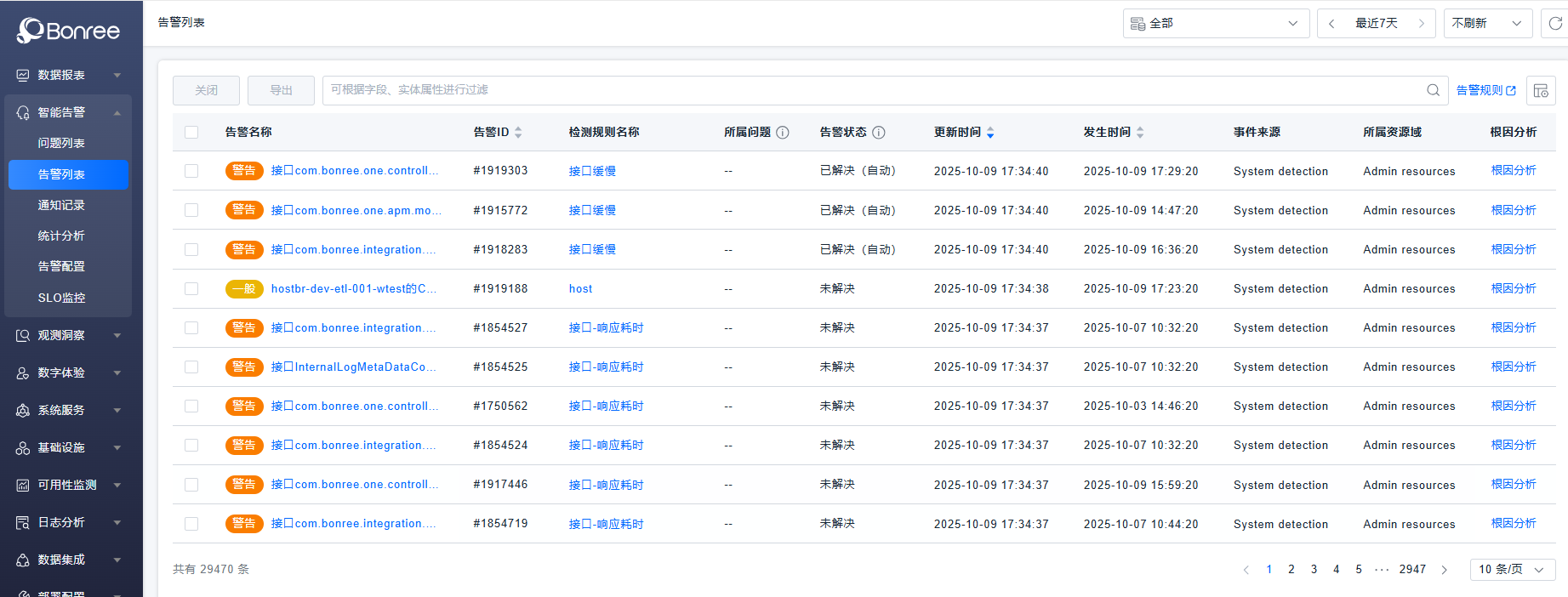Screen dimensions: 1568x597
Task: Go to next page arrow in pagination
Action: [1444, 570]
